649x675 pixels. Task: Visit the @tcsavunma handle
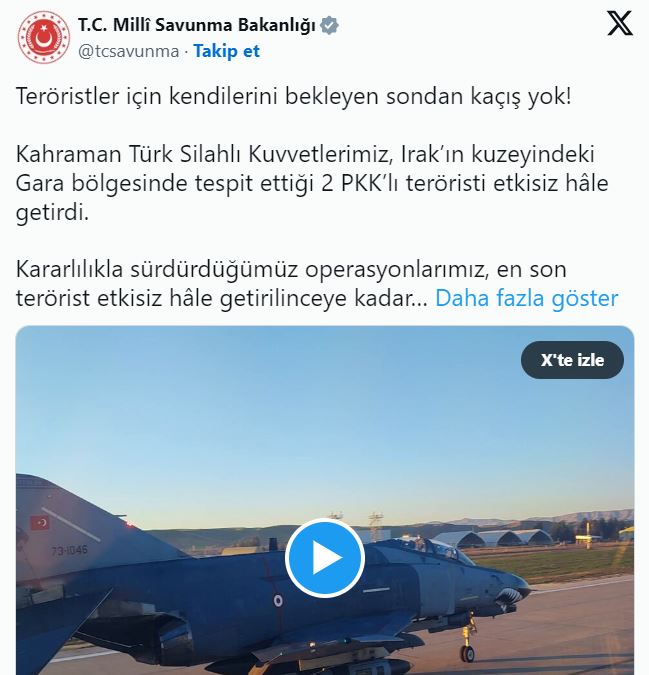click(x=128, y=51)
